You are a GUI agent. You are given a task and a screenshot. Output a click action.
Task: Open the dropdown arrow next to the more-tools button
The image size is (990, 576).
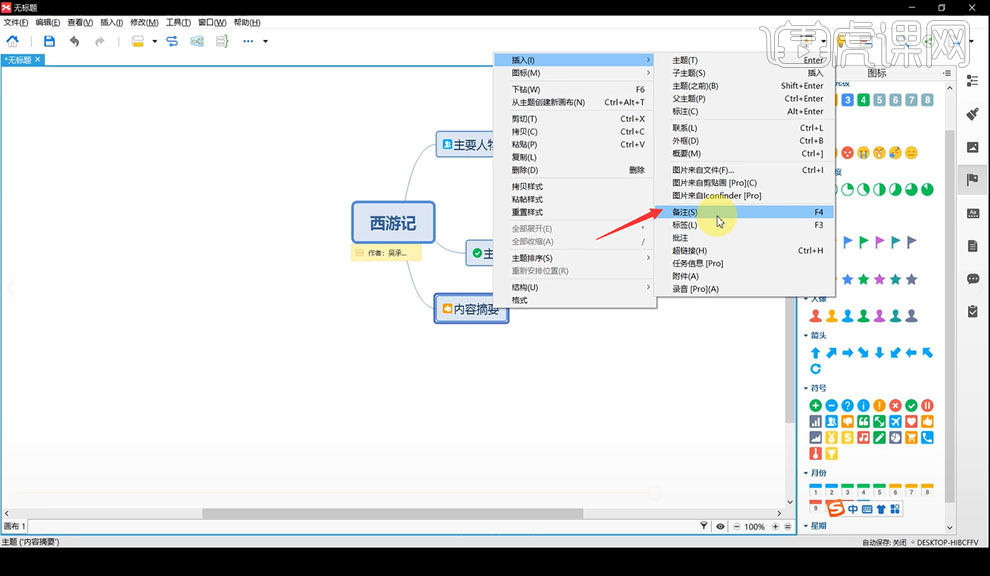point(264,41)
